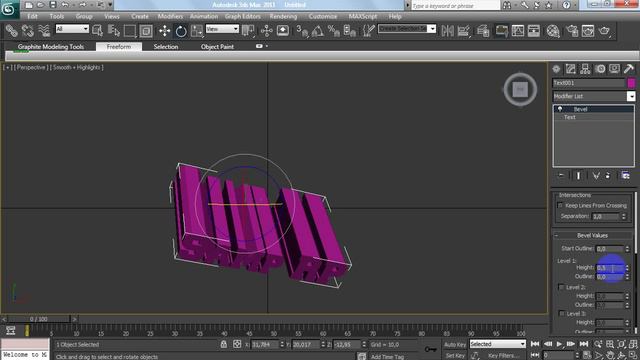Click the Pin Stack icon under modifier stack
The image size is (640, 360).
coord(561,176)
